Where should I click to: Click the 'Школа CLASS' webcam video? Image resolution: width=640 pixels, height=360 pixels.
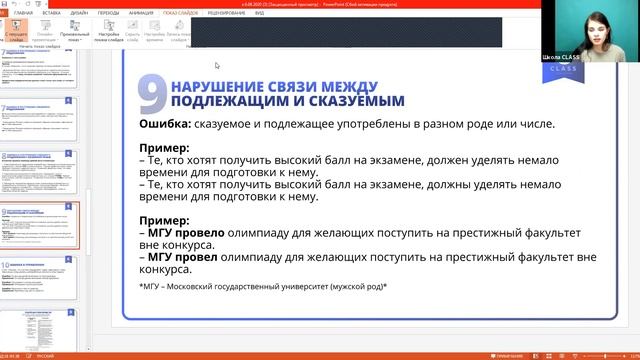coord(591,31)
